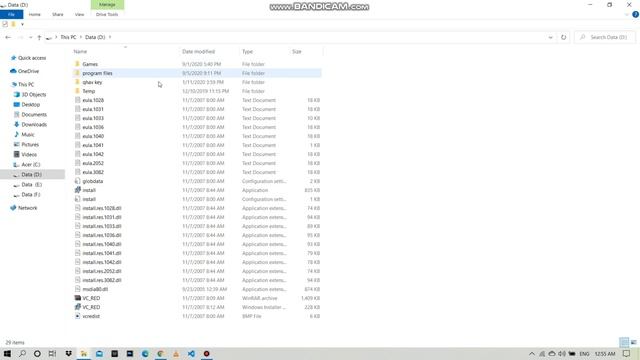640x360 pixels.
Task: Open the File tab
Action: tap(11, 14)
